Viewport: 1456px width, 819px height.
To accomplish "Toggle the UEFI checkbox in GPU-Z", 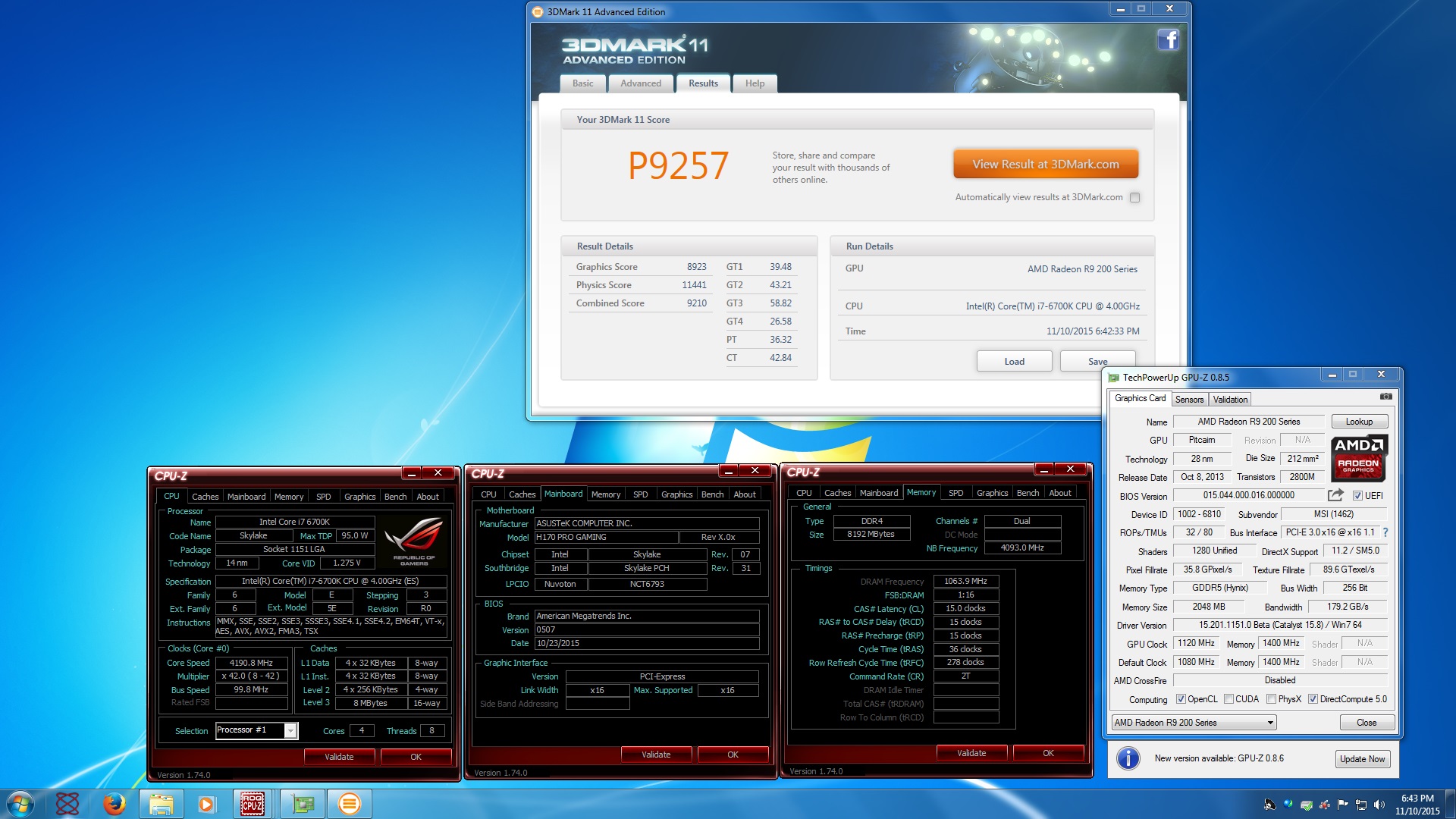I will click(1357, 495).
